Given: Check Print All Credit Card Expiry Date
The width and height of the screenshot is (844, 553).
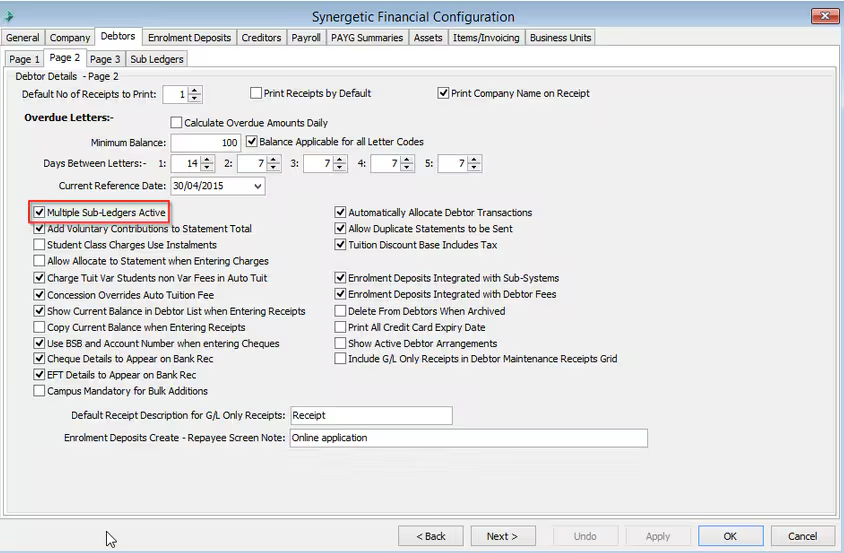Looking at the screenshot, I should (x=340, y=327).
